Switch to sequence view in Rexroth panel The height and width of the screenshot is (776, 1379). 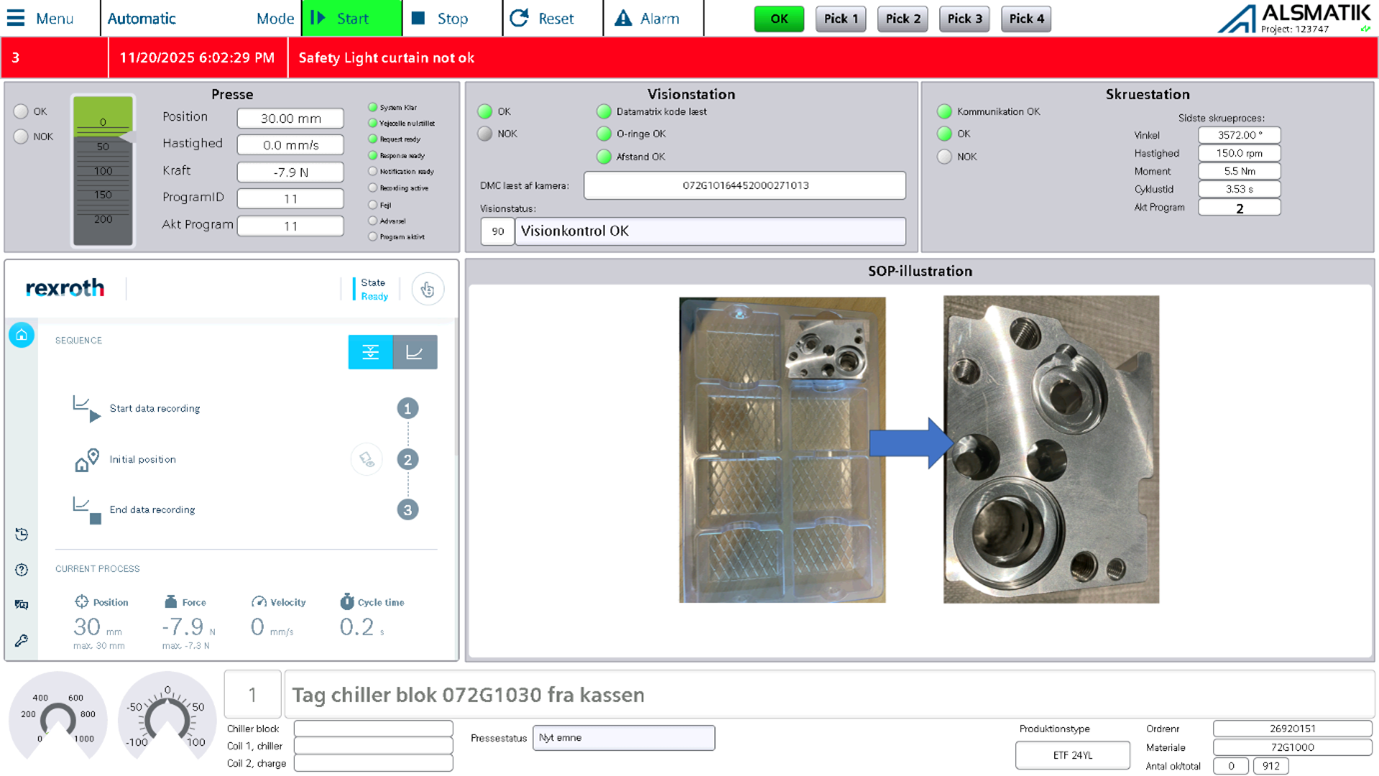click(370, 352)
